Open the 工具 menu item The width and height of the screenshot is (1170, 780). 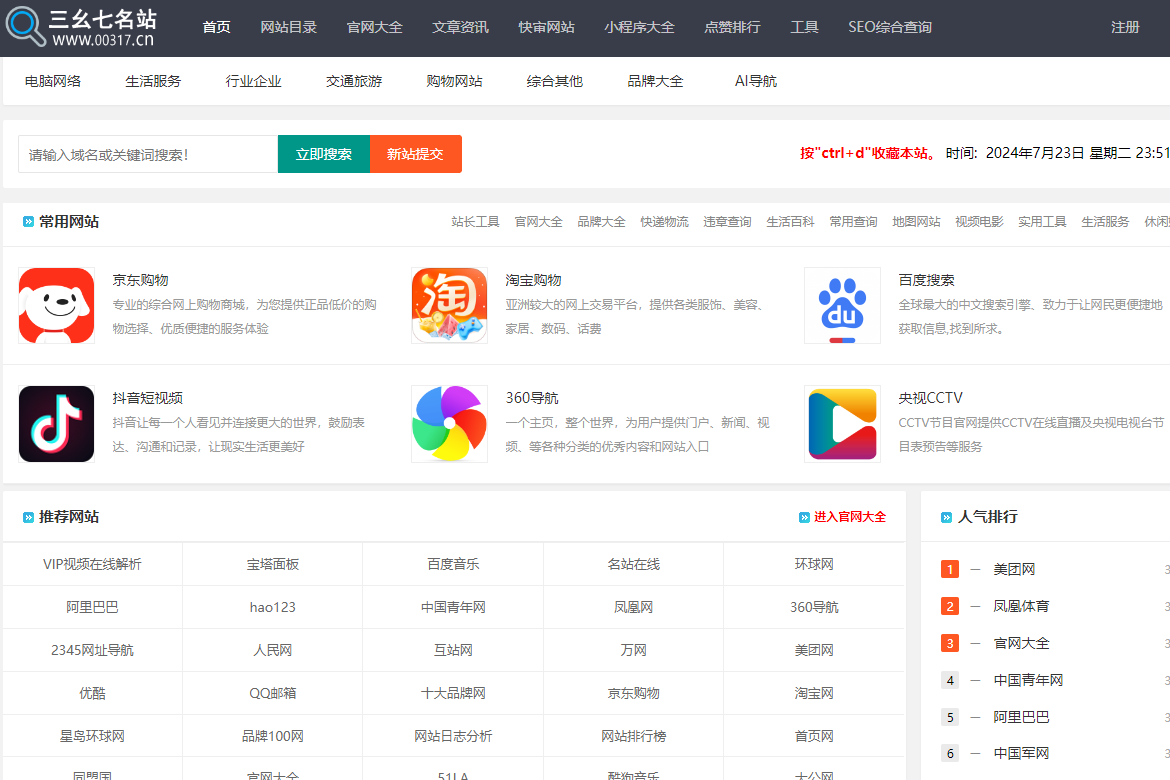804,28
